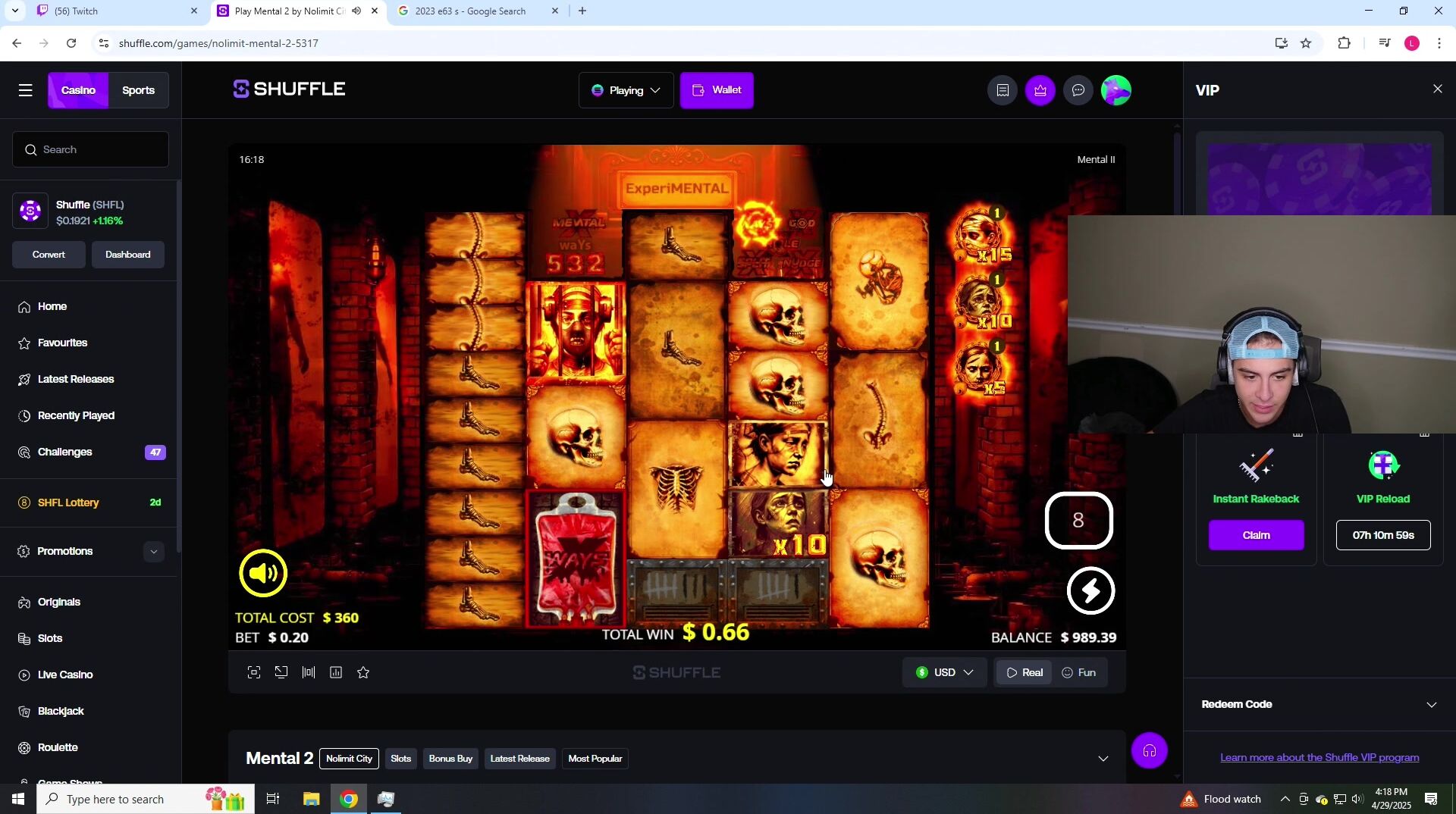Focus the sidebar Search field

coord(90,149)
